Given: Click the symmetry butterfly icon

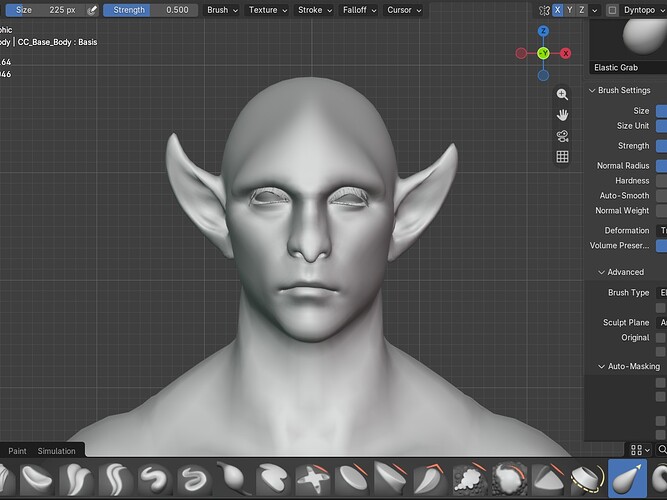Looking at the screenshot, I should tap(544, 10).
